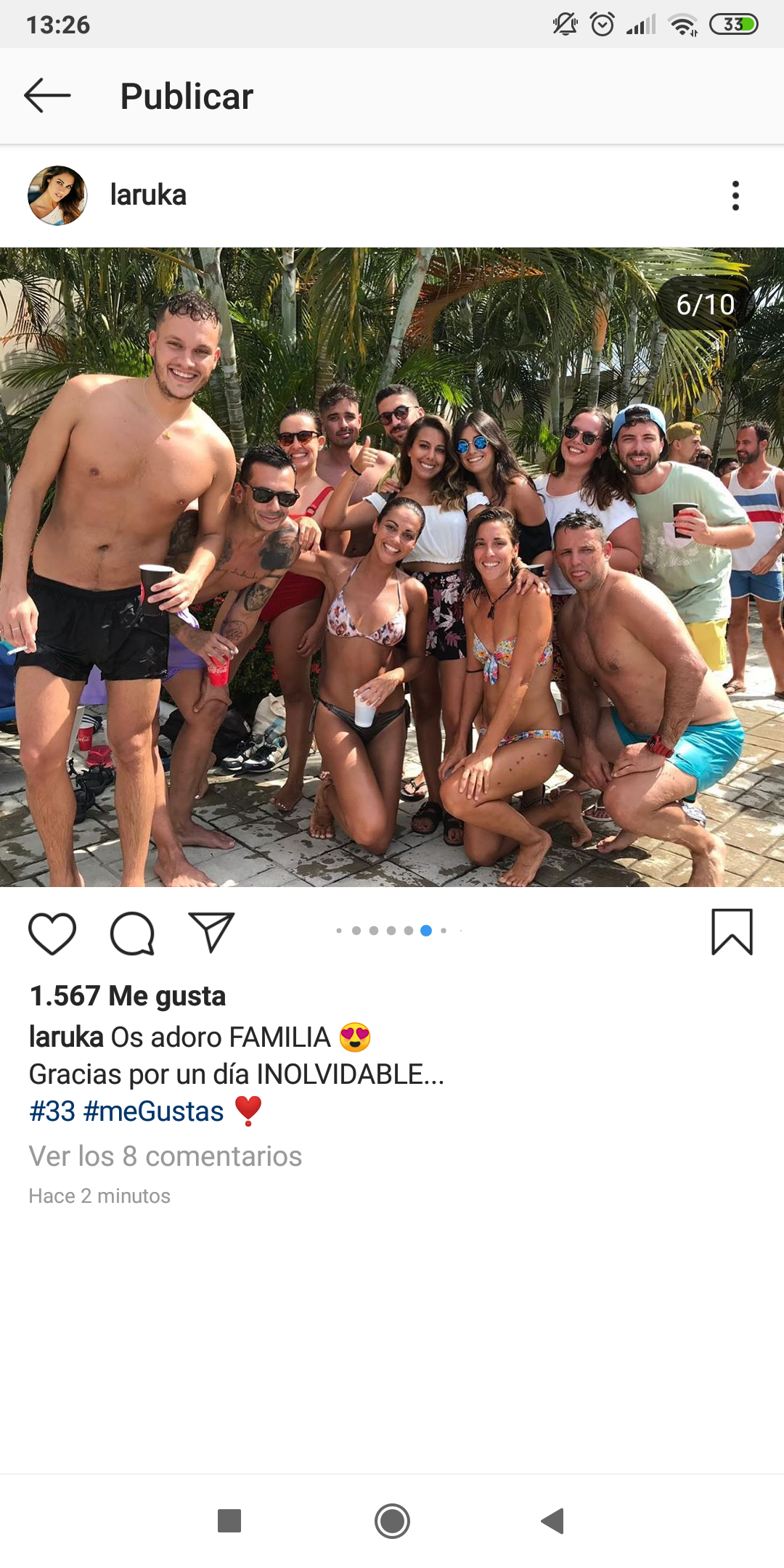Viewport: 784px width, 1568px height.
Task: Tap the back arrow next to Publicar
Action: 47,96
